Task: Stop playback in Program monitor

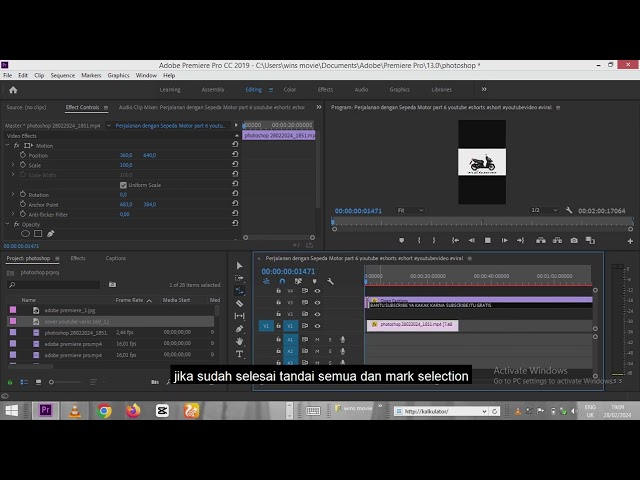Action: tap(487, 240)
